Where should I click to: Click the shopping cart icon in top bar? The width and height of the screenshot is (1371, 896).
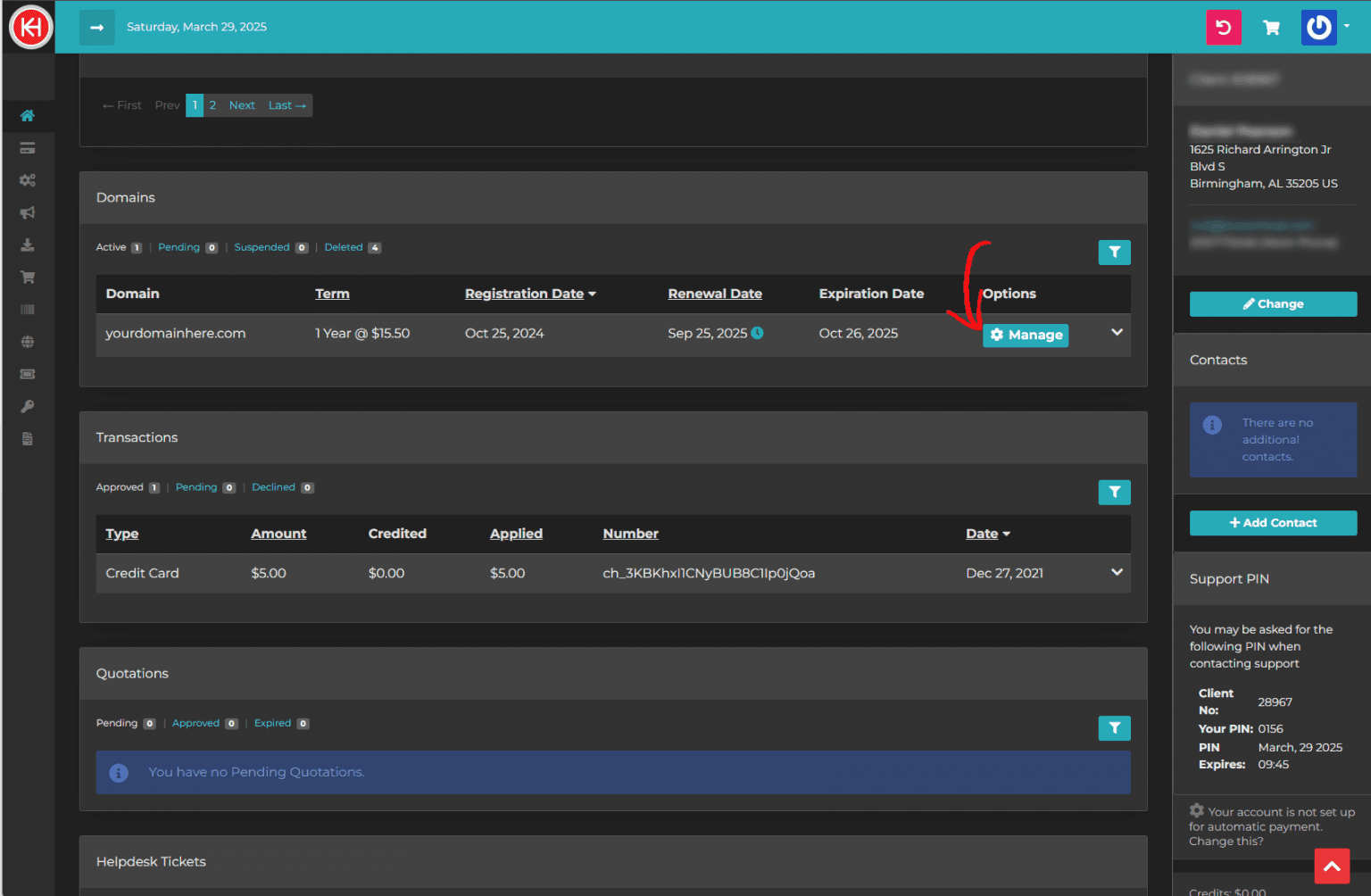tap(1271, 27)
